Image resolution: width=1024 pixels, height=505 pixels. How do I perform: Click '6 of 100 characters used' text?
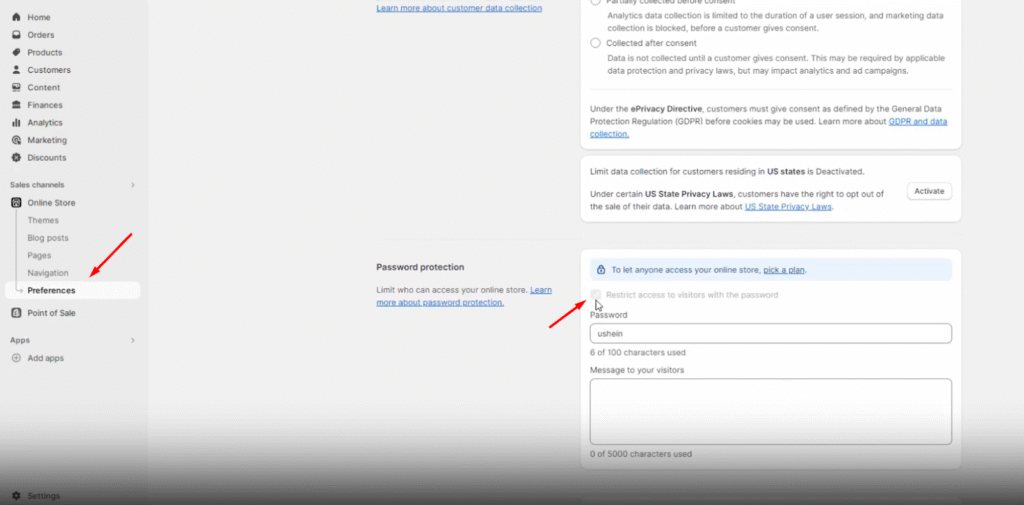tap(637, 353)
